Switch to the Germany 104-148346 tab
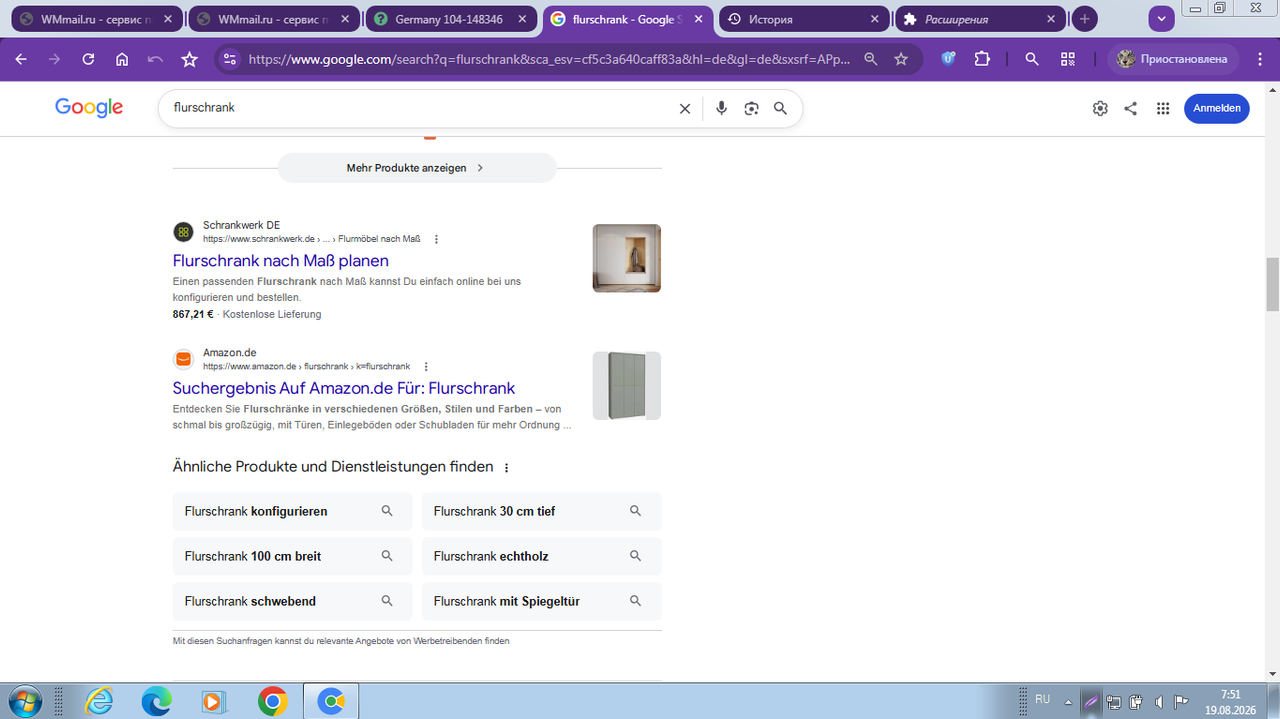This screenshot has width=1280, height=719. click(451, 19)
